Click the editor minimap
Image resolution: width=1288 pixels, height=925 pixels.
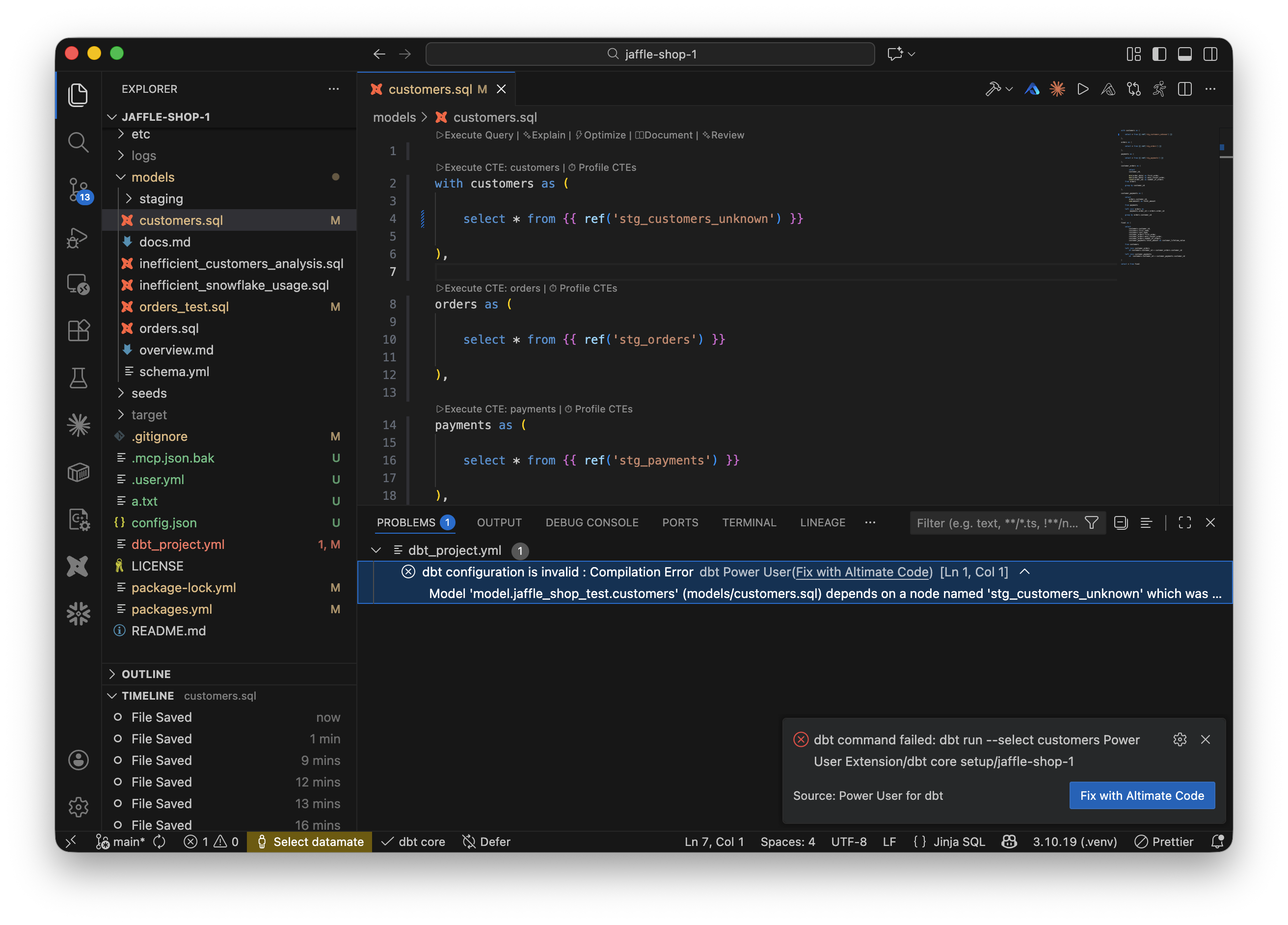click(1153, 197)
